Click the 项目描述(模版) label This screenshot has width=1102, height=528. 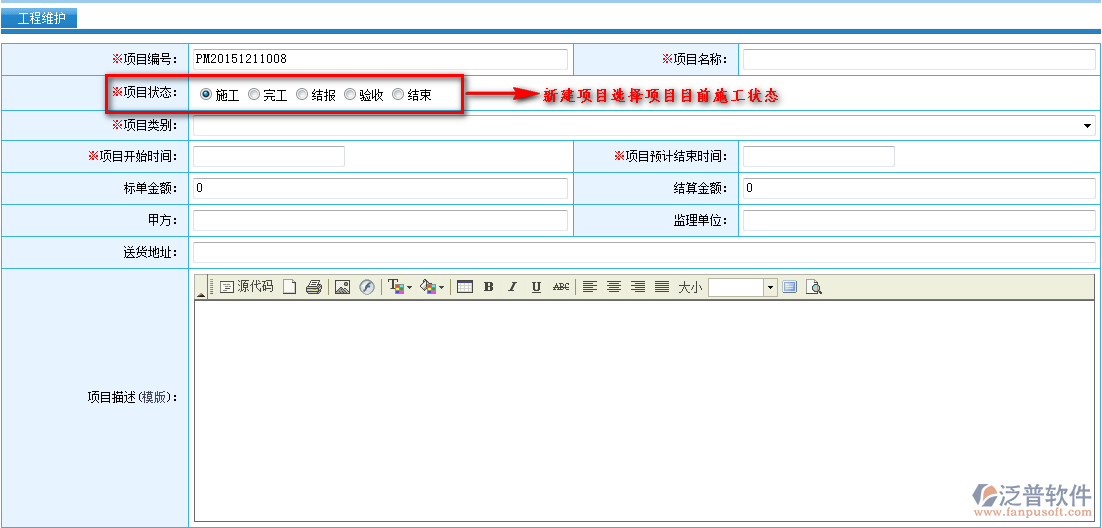coord(132,397)
